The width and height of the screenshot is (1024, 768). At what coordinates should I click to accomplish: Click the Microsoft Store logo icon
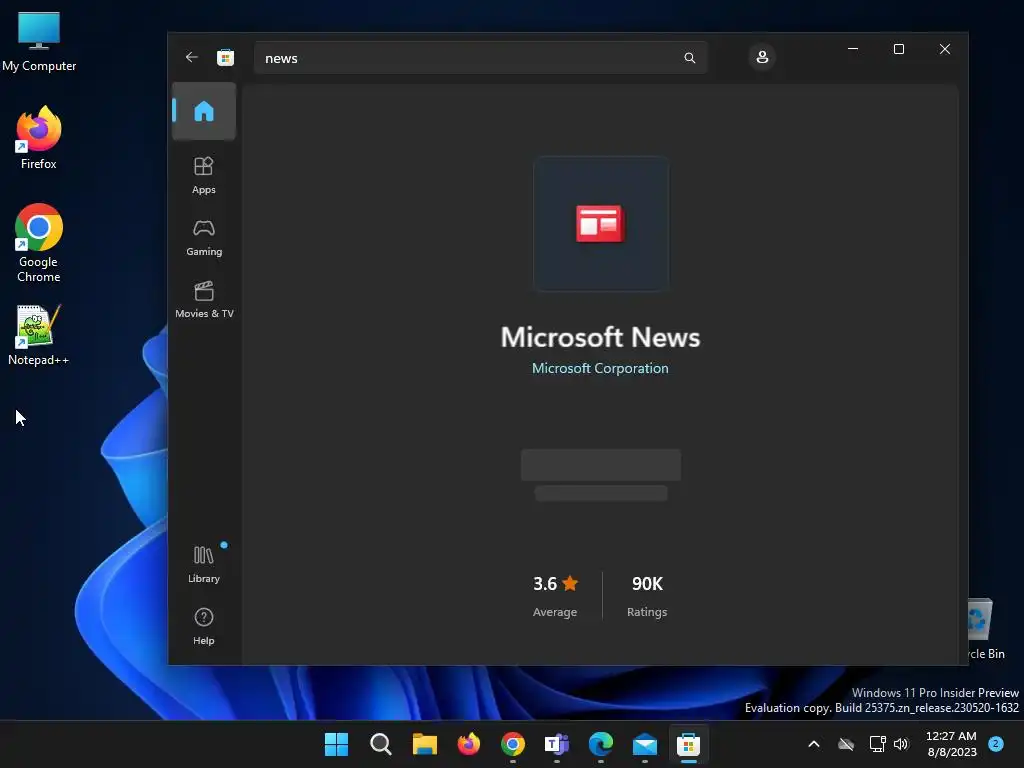point(225,57)
